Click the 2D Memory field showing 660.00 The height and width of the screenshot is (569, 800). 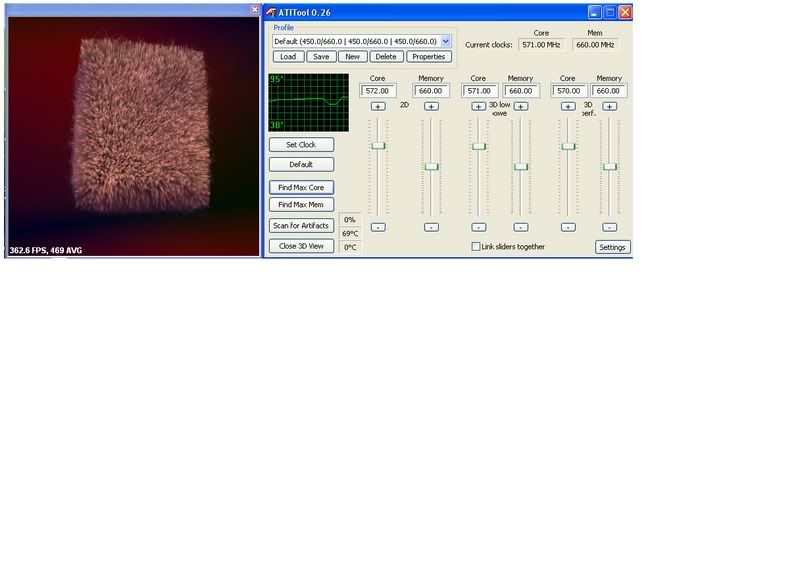pos(431,91)
